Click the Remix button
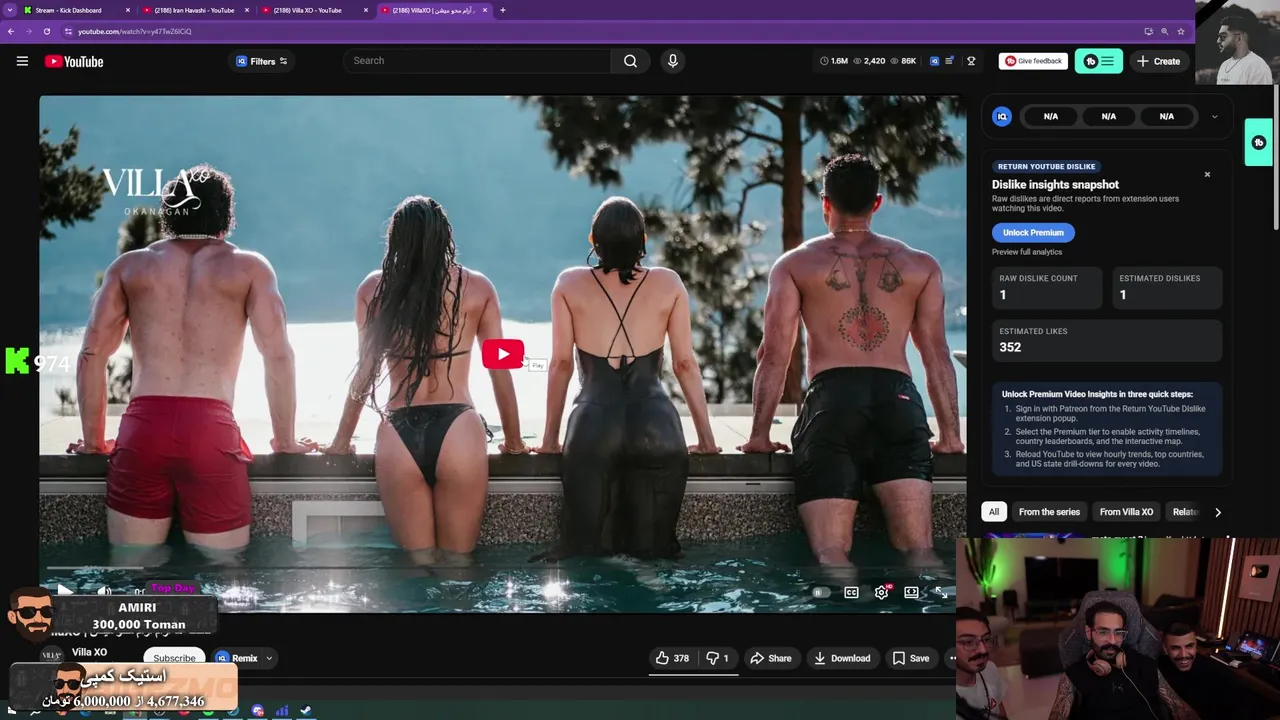The width and height of the screenshot is (1280, 720). (x=237, y=658)
